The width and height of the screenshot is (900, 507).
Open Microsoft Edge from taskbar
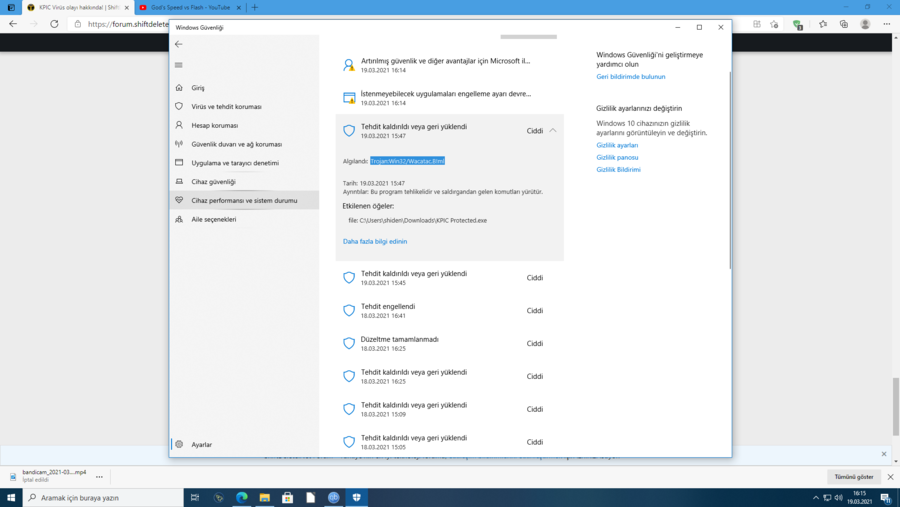pyautogui.click(x=242, y=497)
